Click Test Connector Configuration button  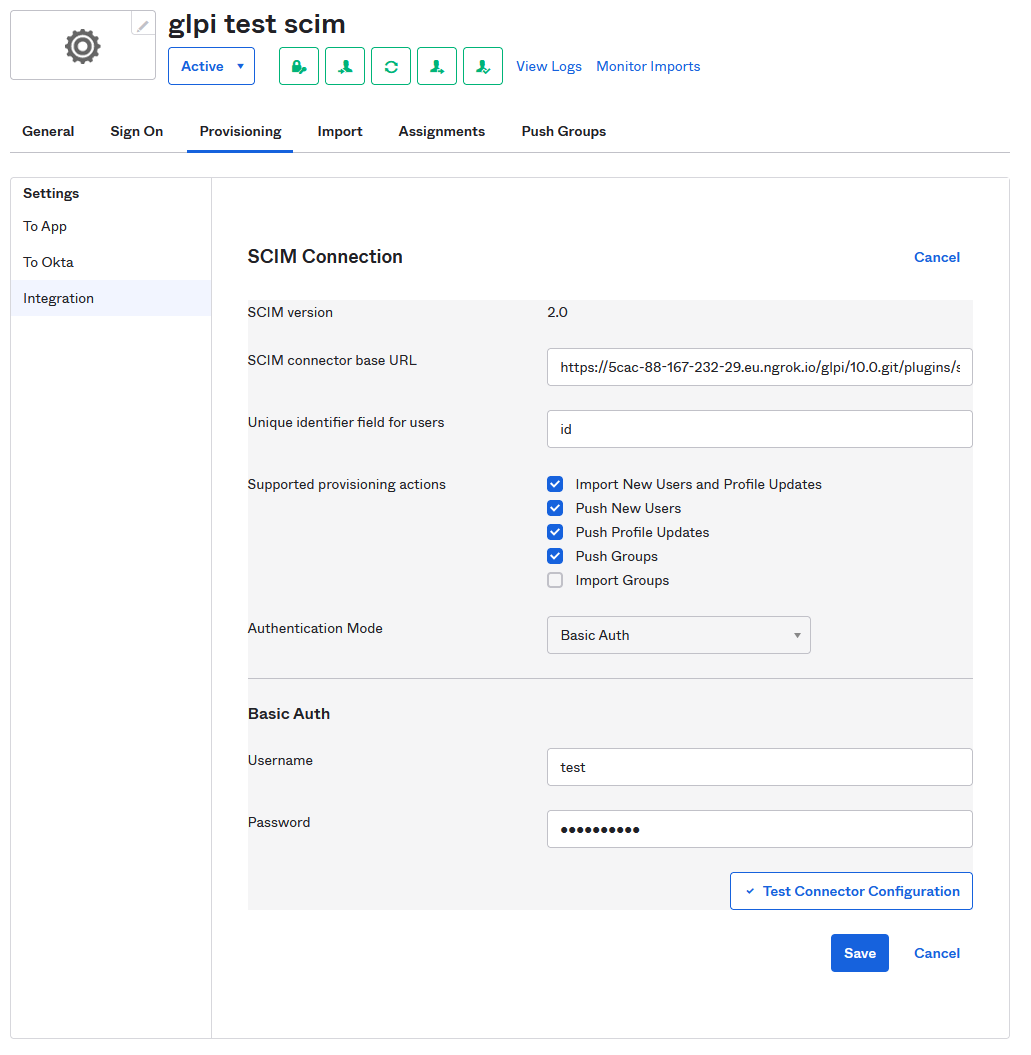tap(851, 891)
